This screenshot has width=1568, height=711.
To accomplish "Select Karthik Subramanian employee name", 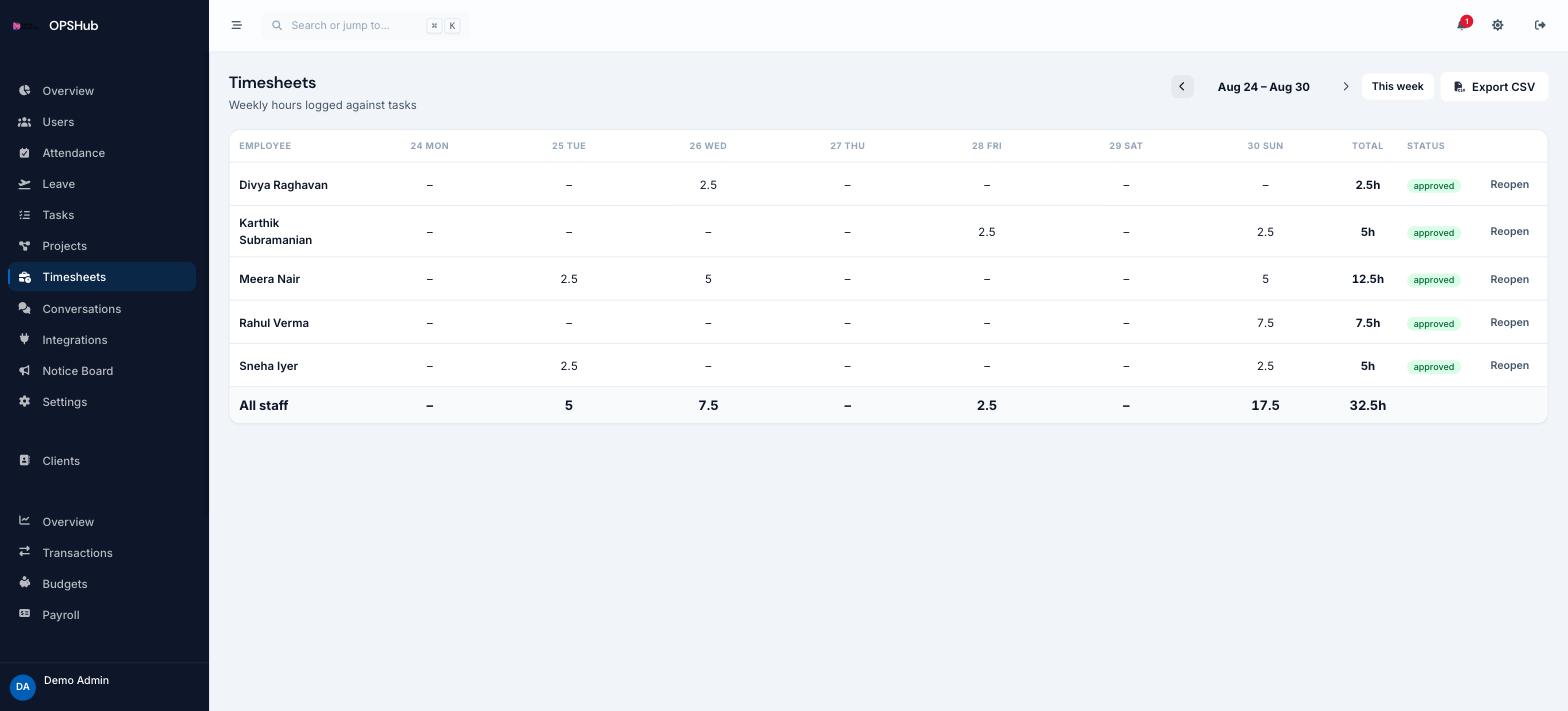I will tap(275, 231).
